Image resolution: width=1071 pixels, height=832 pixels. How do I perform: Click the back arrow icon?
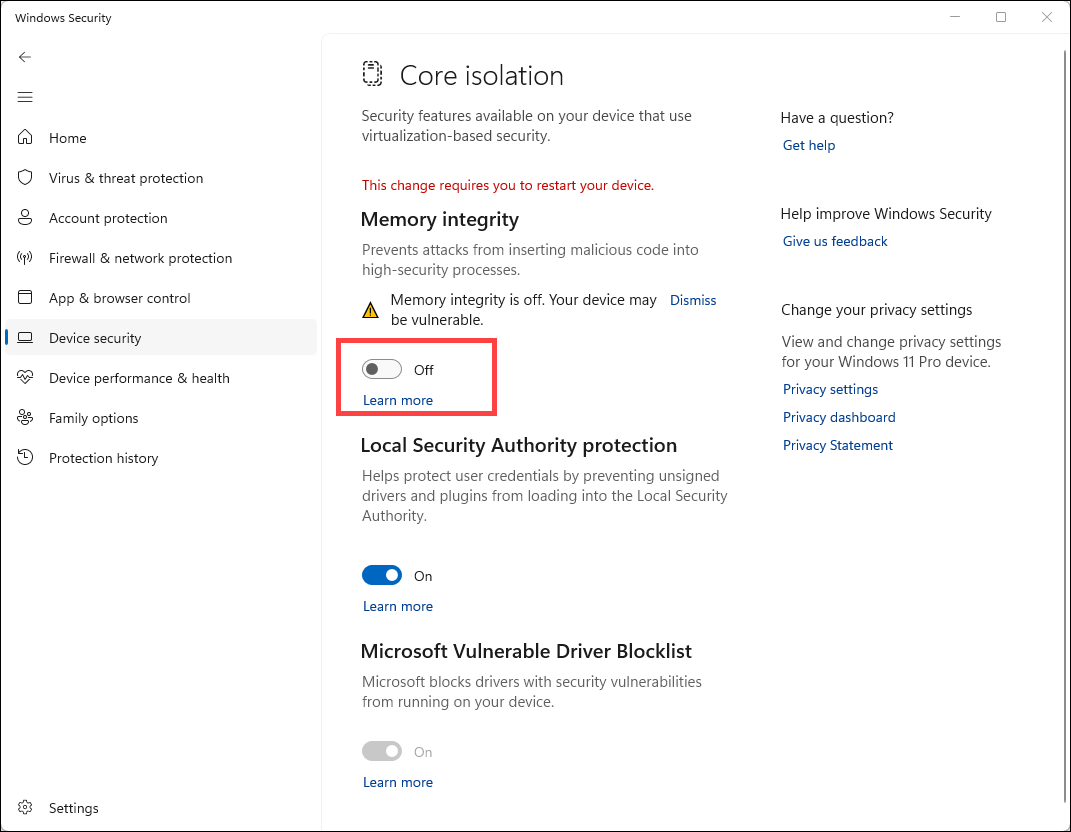[25, 57]
